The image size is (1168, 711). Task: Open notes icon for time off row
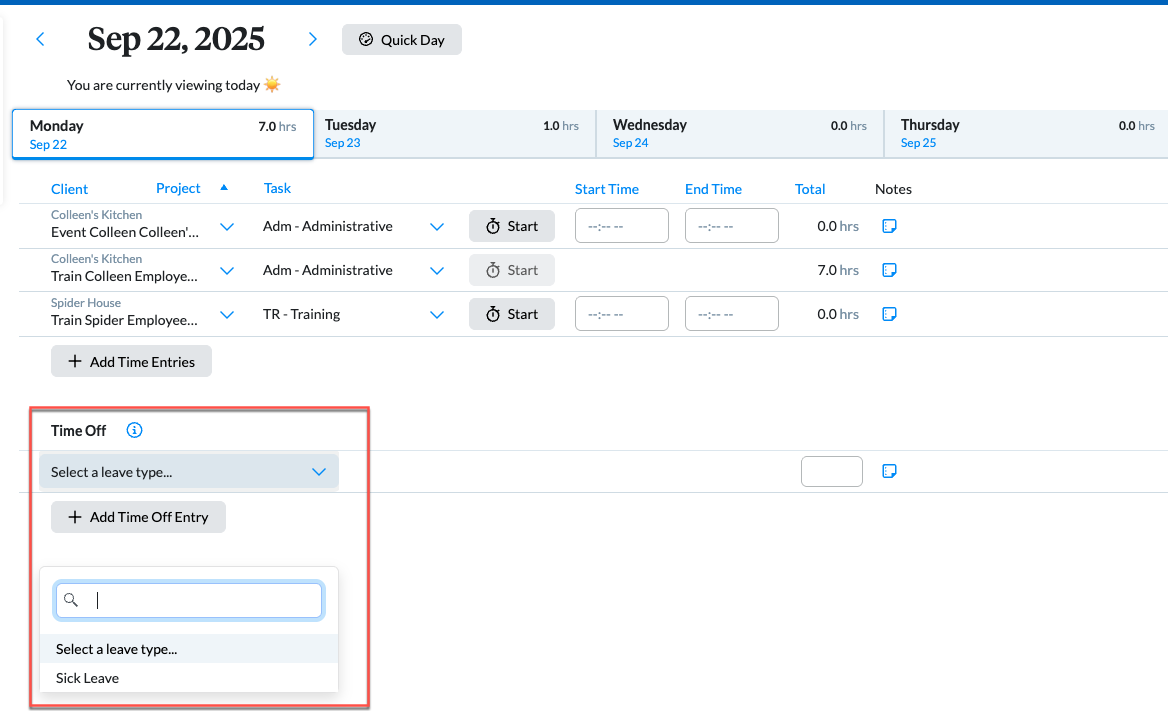tap(889, 471)
